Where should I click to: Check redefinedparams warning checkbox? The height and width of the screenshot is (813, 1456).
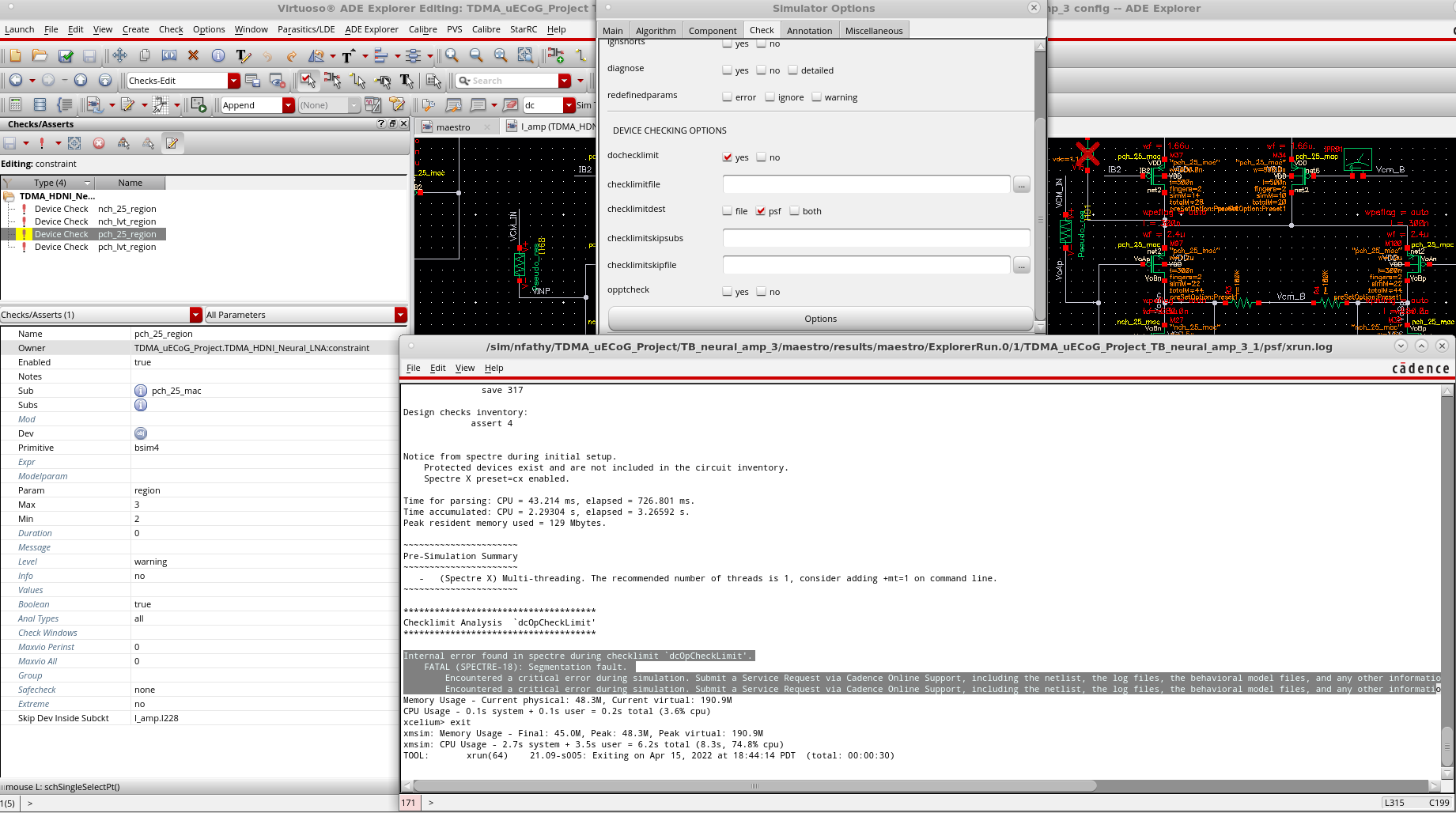coord(817,96)
